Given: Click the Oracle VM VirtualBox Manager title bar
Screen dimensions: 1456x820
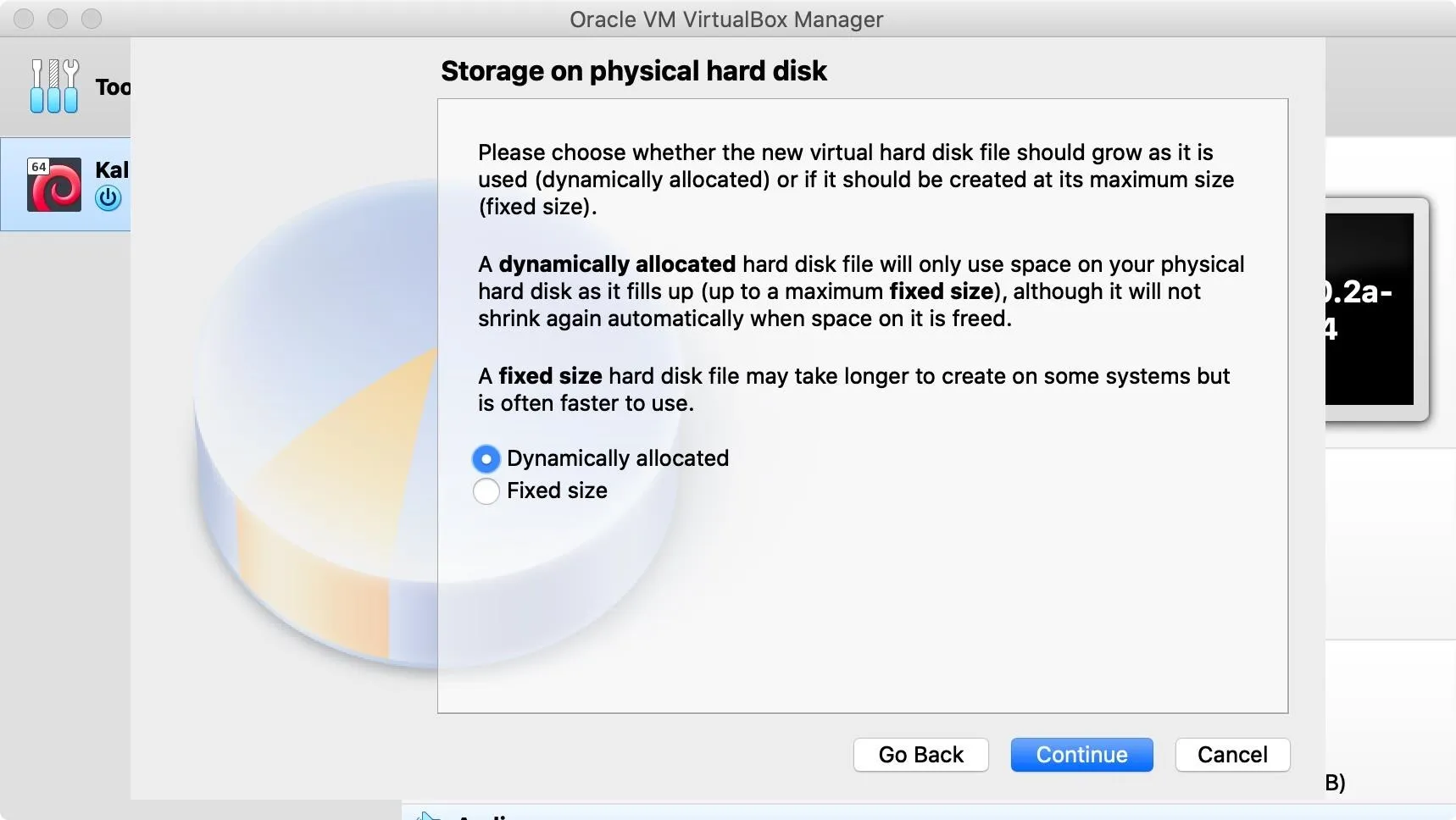Looking at the screenshot, I should [726, 19].
